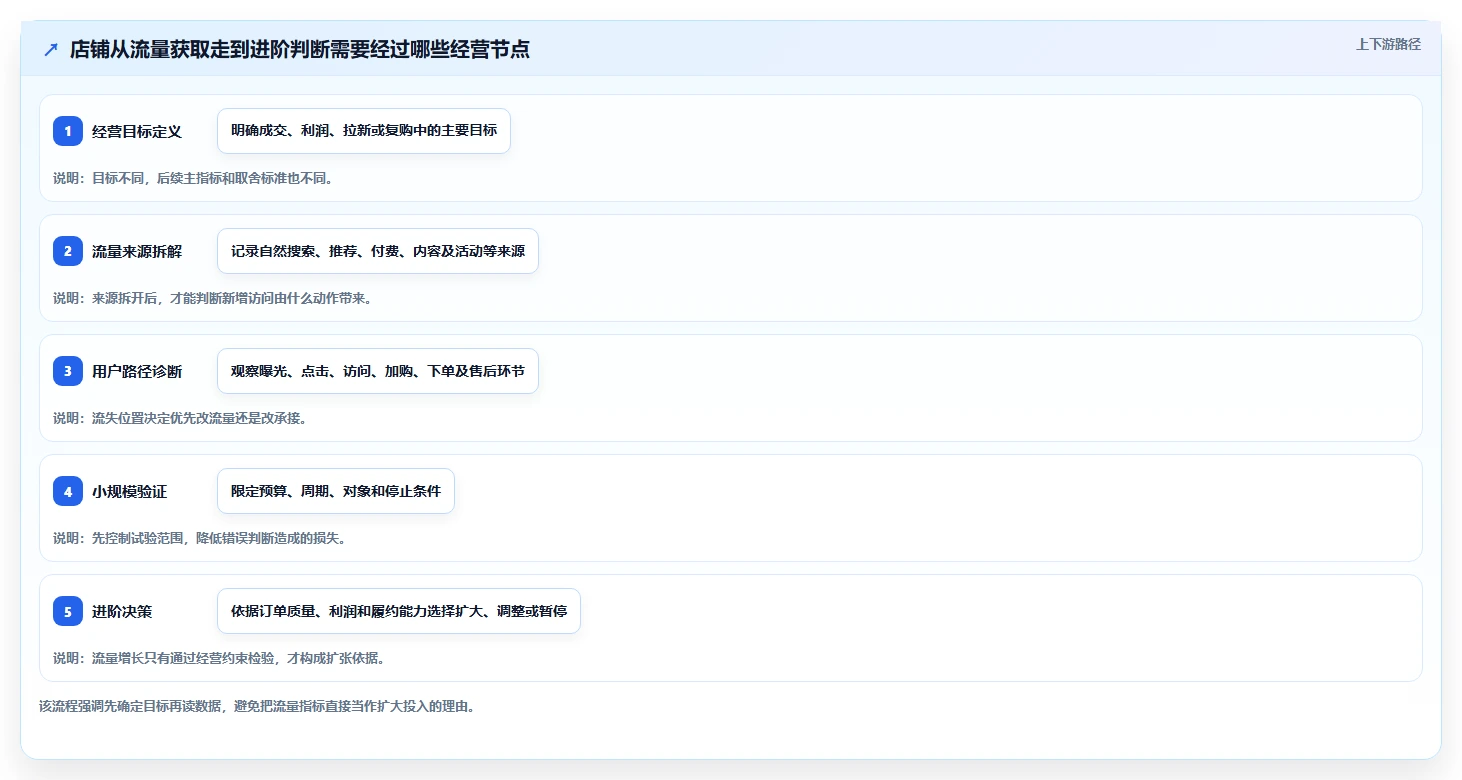Click the arrow icon beside the page title

(x=51, y=50)
